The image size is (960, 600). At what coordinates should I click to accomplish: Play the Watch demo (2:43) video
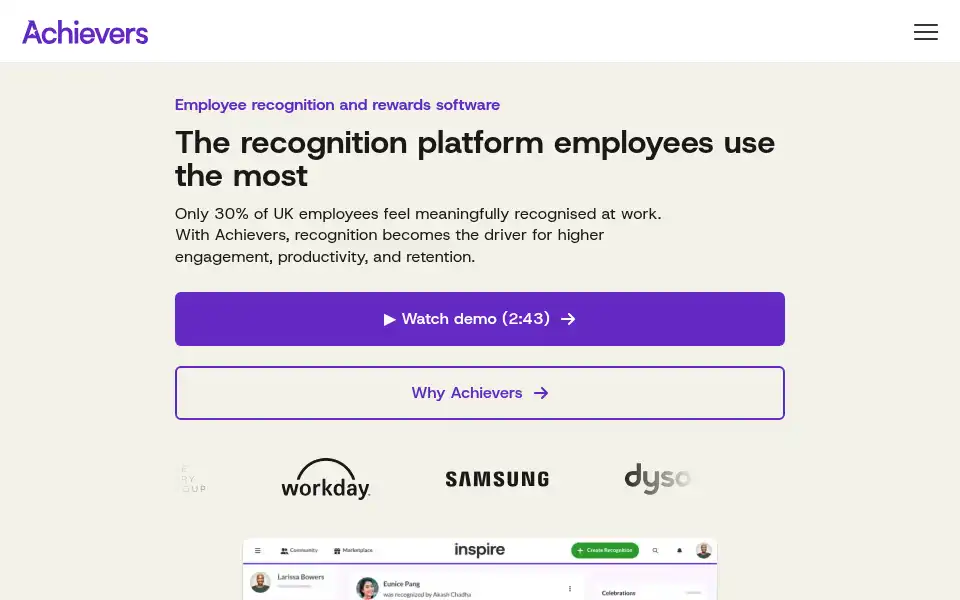pyautogui.click(x=479, y=319)
